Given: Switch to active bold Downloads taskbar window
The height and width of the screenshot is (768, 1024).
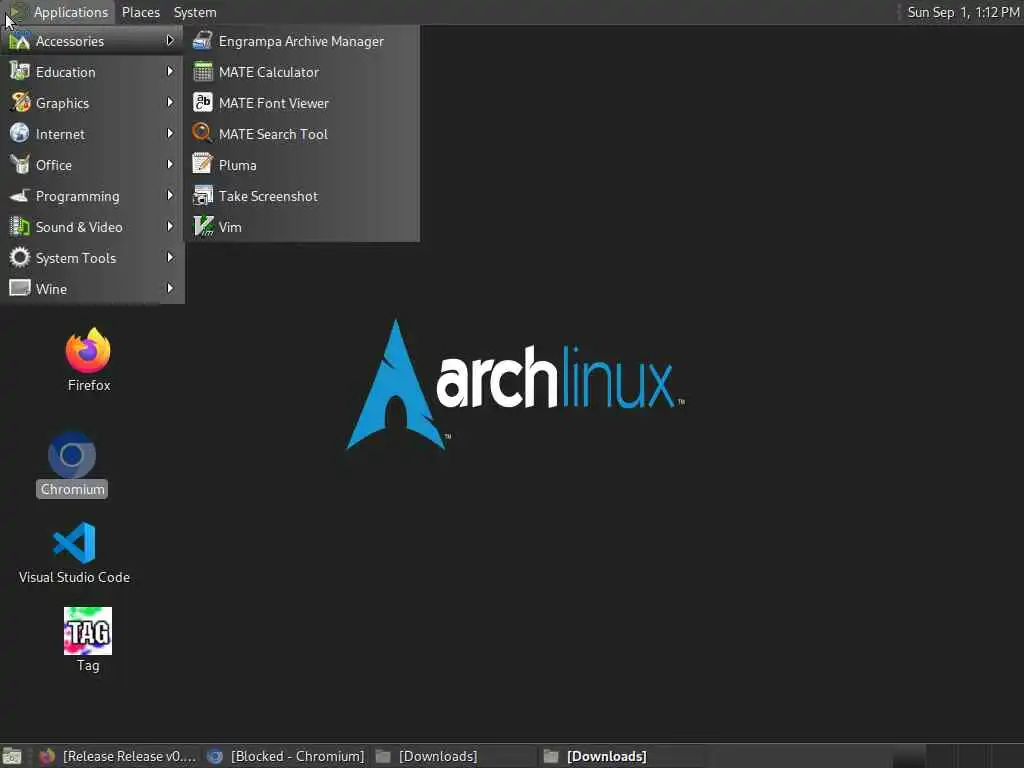Looking at the screenshot, I should click(x=621, y=756).
